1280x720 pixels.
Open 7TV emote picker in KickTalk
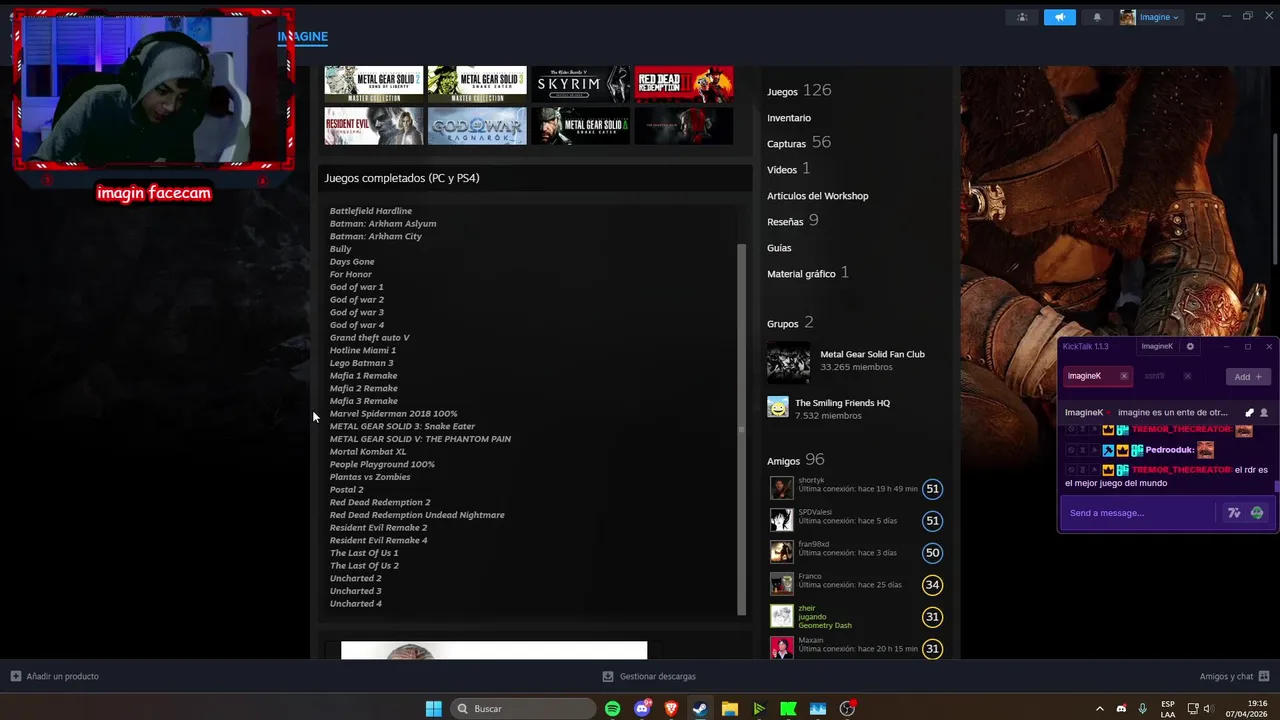(1234, 513)
